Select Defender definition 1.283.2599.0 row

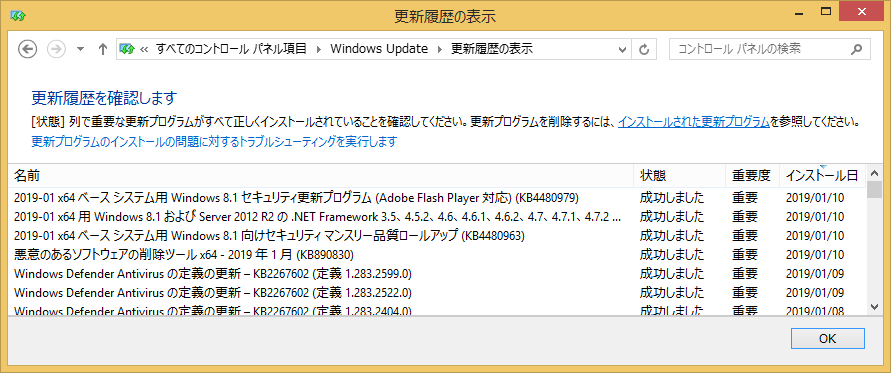pyautogui.click(x=438, y=273)
